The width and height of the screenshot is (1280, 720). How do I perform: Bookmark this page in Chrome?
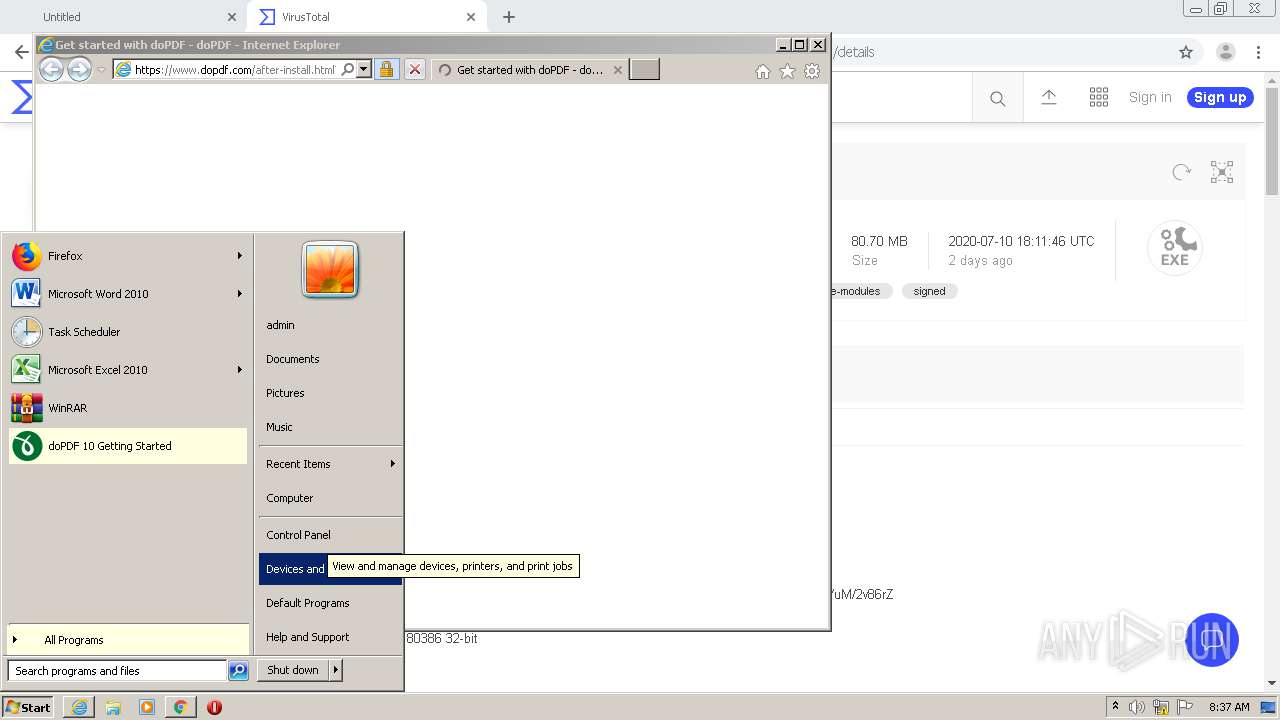pos(1186,52)
